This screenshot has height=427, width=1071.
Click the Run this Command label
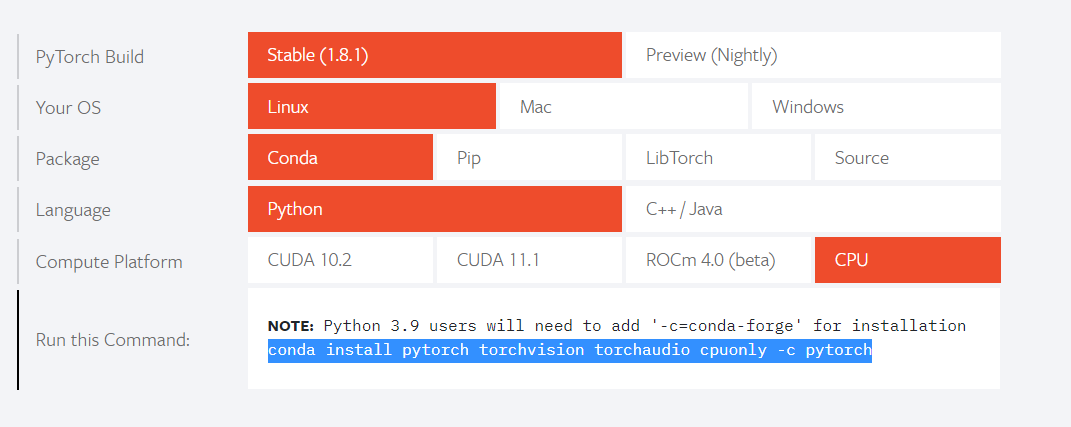[x=113, y=340]
